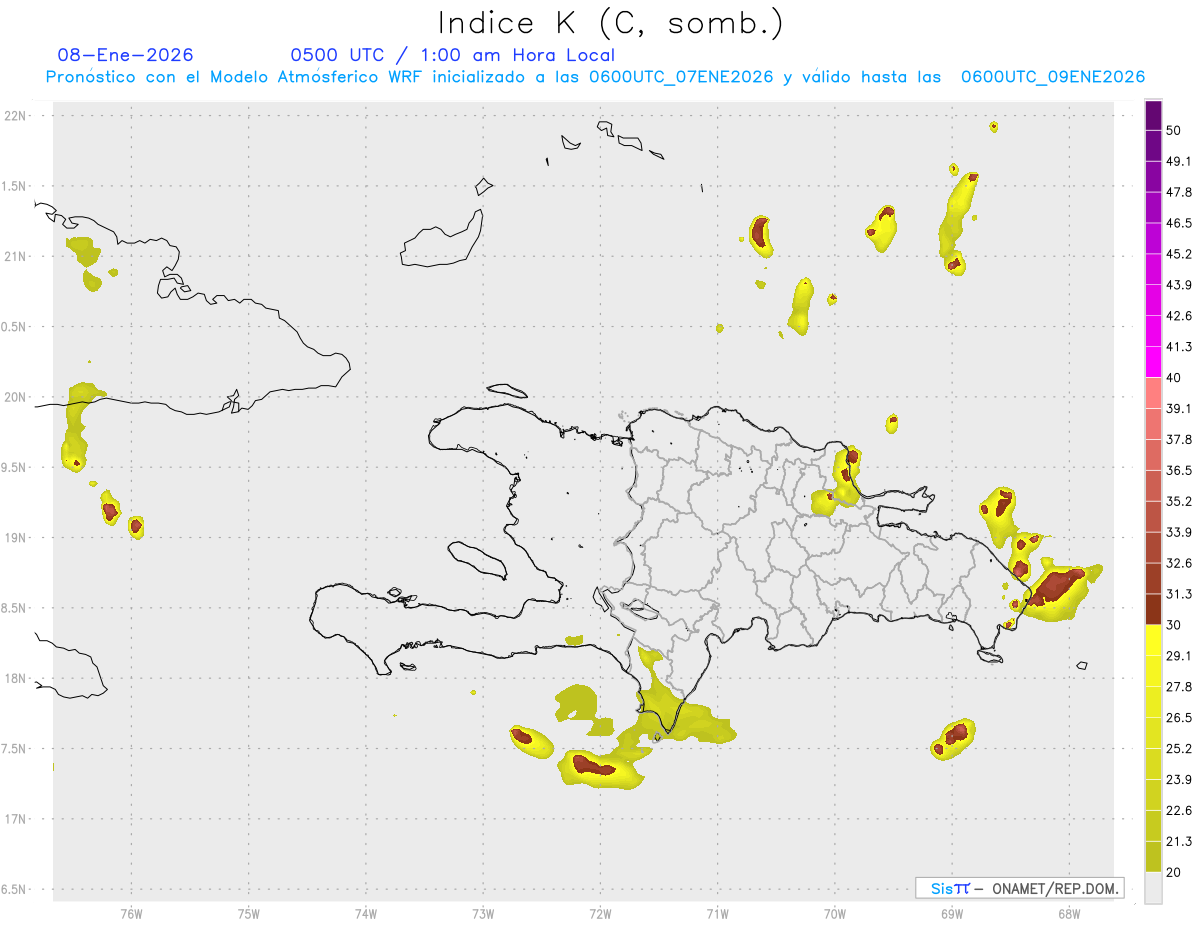Image resolution: width=1200 pixels, height=927 pixels.
Task: Click the '0500 UTC / 1:00 am Hora Local' time label
Action: pos(452,55)
